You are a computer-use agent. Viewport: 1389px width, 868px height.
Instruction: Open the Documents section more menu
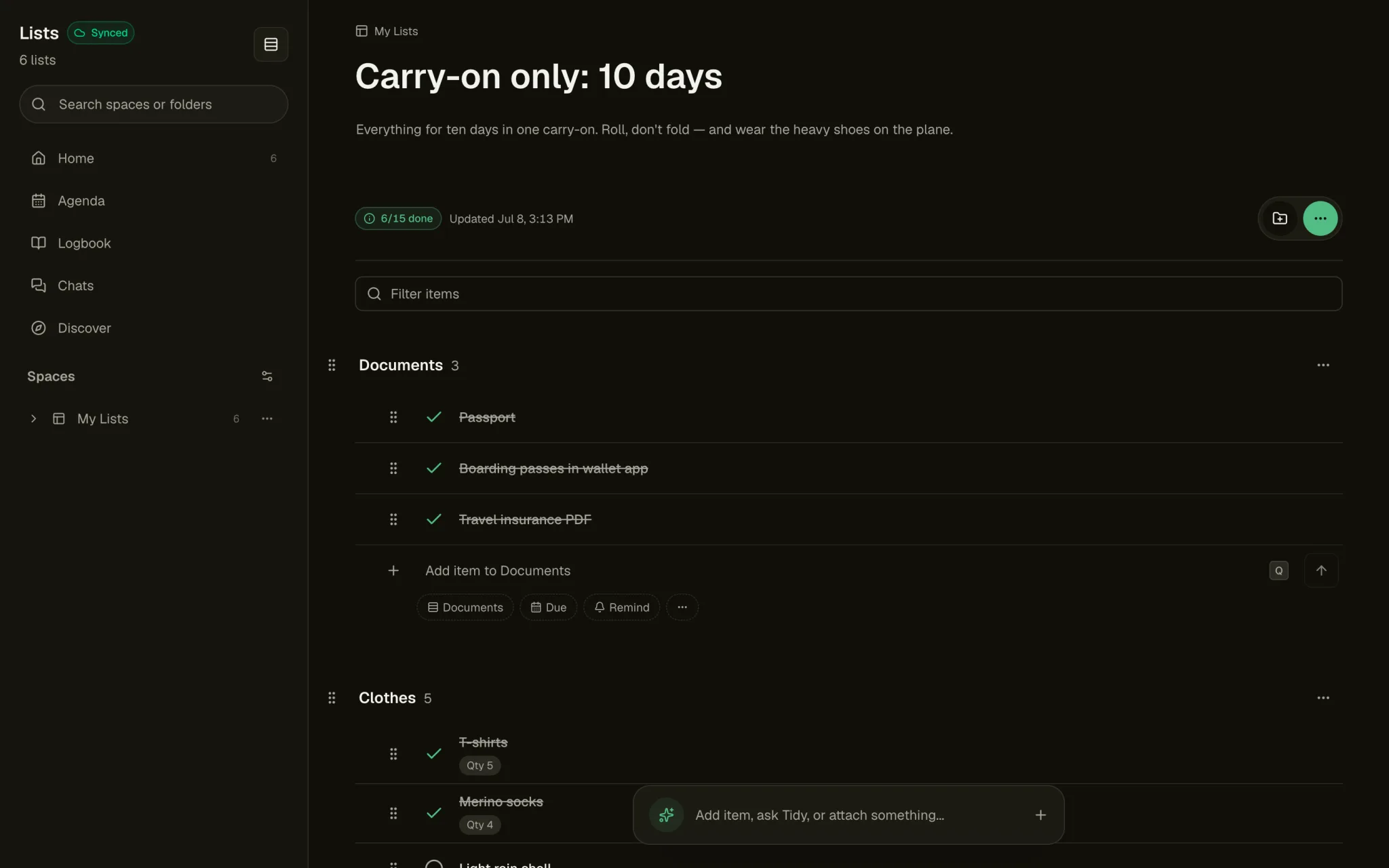tap(1323, 365)
